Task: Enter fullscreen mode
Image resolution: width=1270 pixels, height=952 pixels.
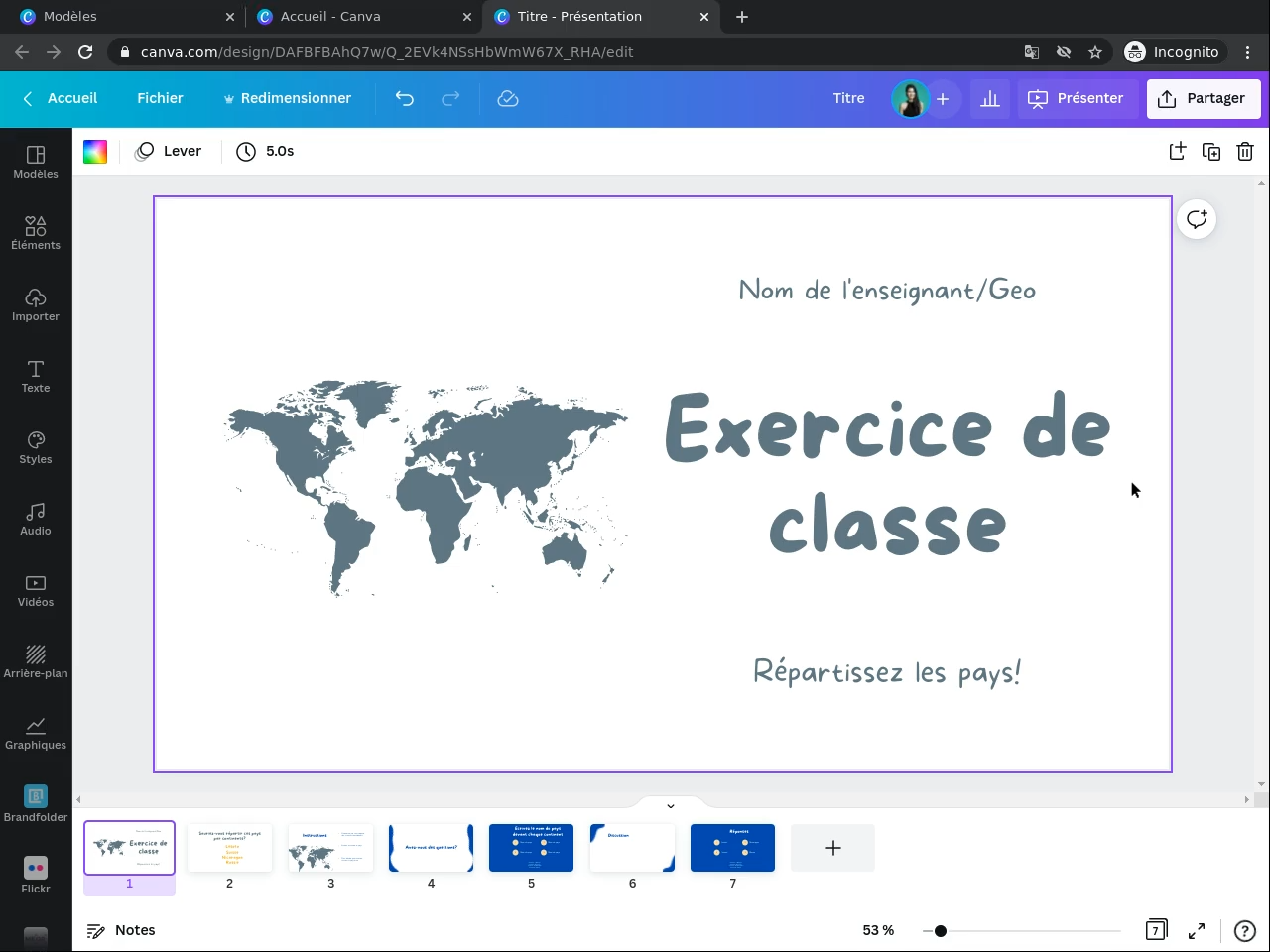Action: [x=1197, y=930]
